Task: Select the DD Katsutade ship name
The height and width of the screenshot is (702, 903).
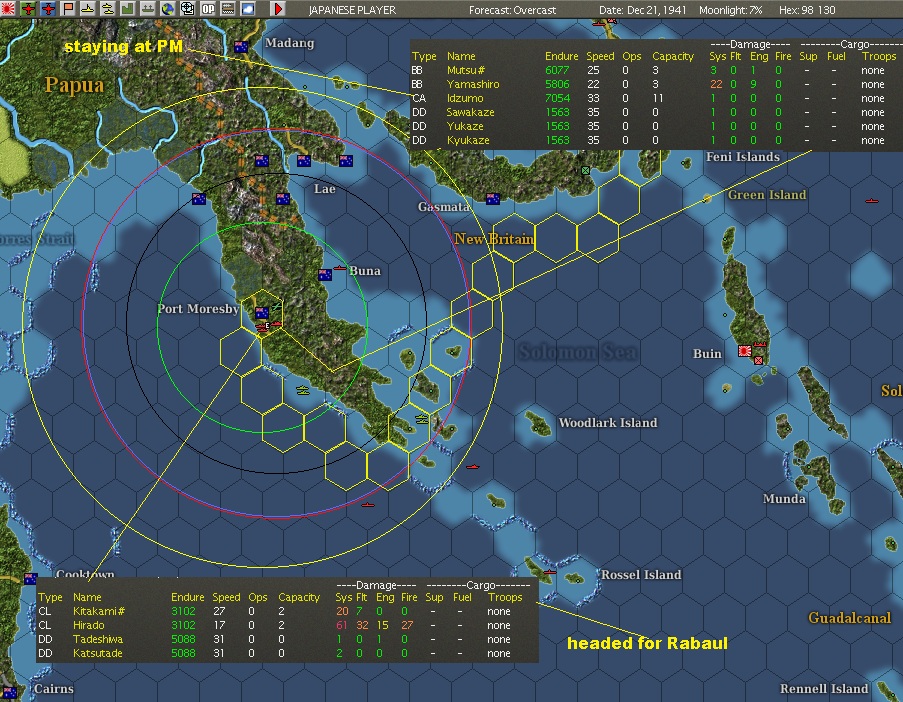Action: pyautogui.click(x=98, y=653)
